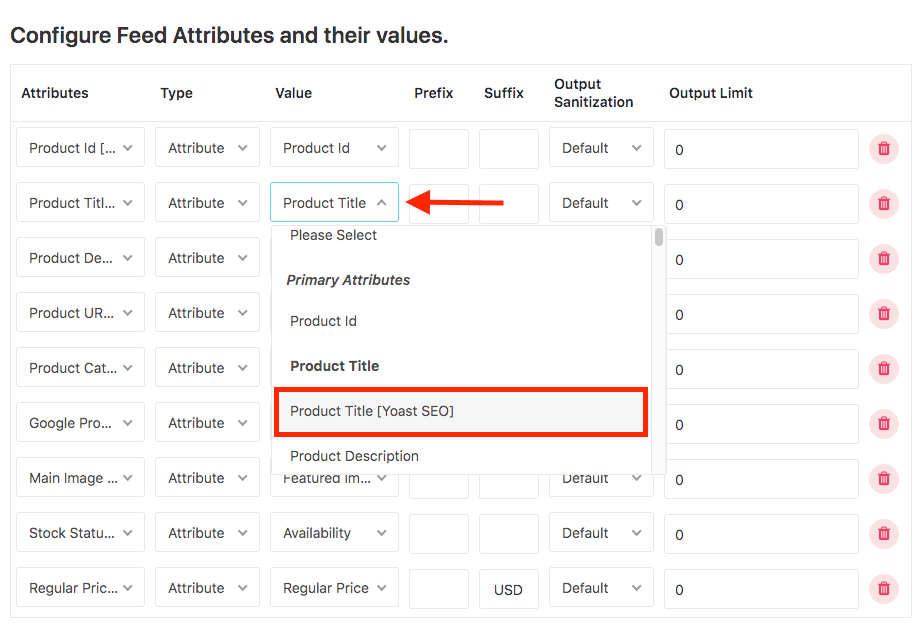The width and height of the screenshot is (923, 631).
Task: Click Prefix field in Stock Status row
Action: pos(439,534)
